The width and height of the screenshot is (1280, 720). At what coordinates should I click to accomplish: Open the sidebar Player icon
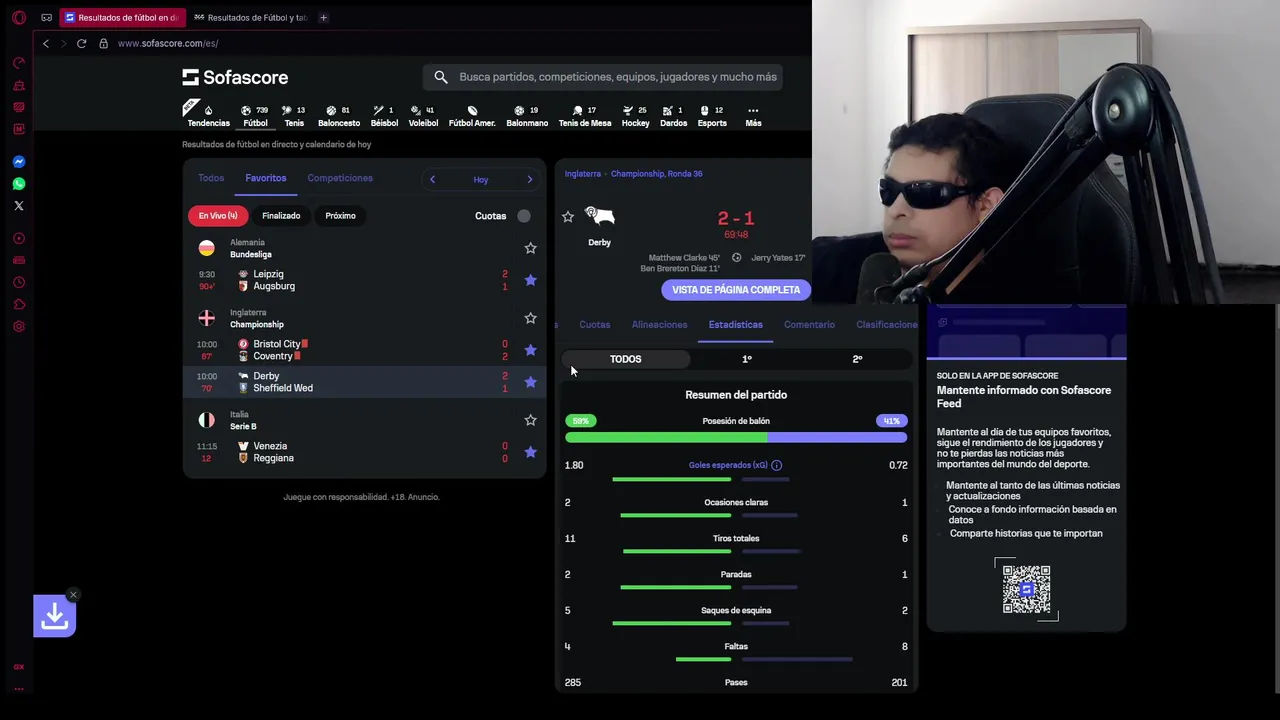(x=18, y=238)
